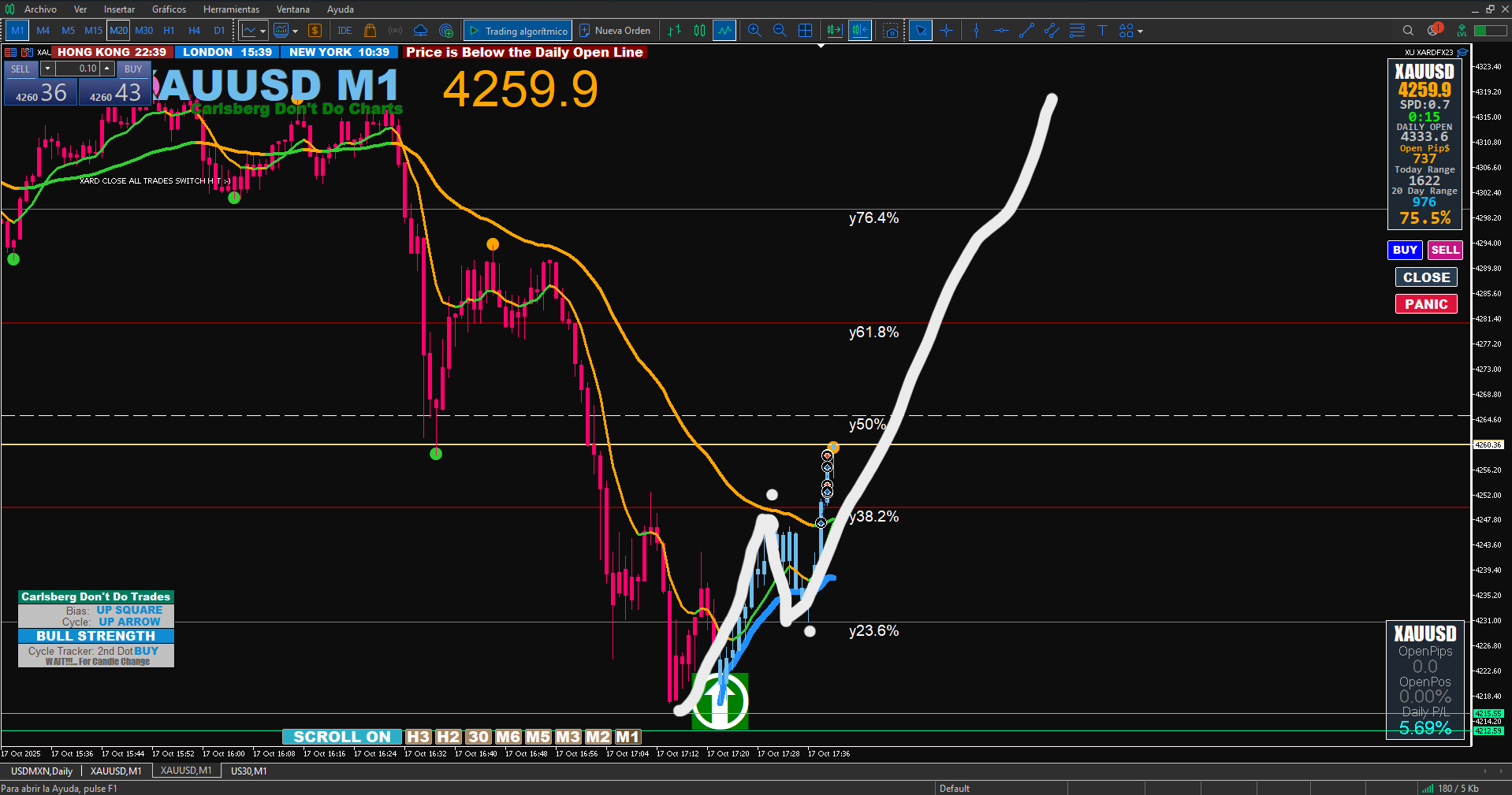The height and width of the screenshot is (795, 1512).
Task: Open the dollar-sign trading icon
Action: tap(315, 31)
